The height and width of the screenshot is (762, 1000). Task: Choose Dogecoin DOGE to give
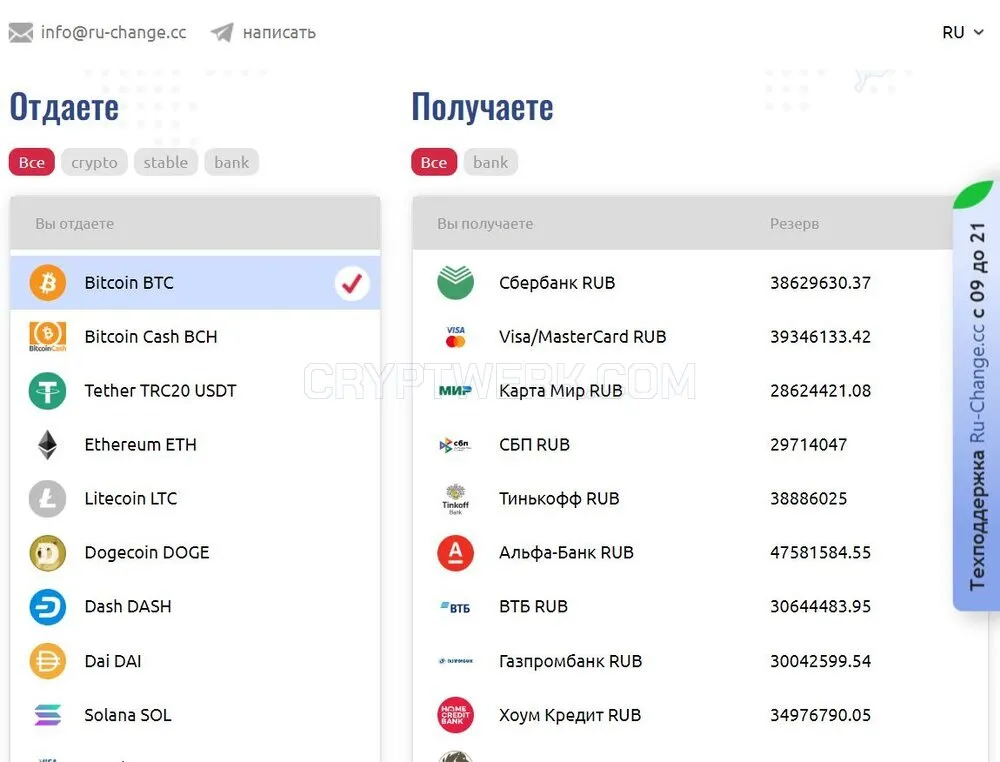click(x=195, y=553)
